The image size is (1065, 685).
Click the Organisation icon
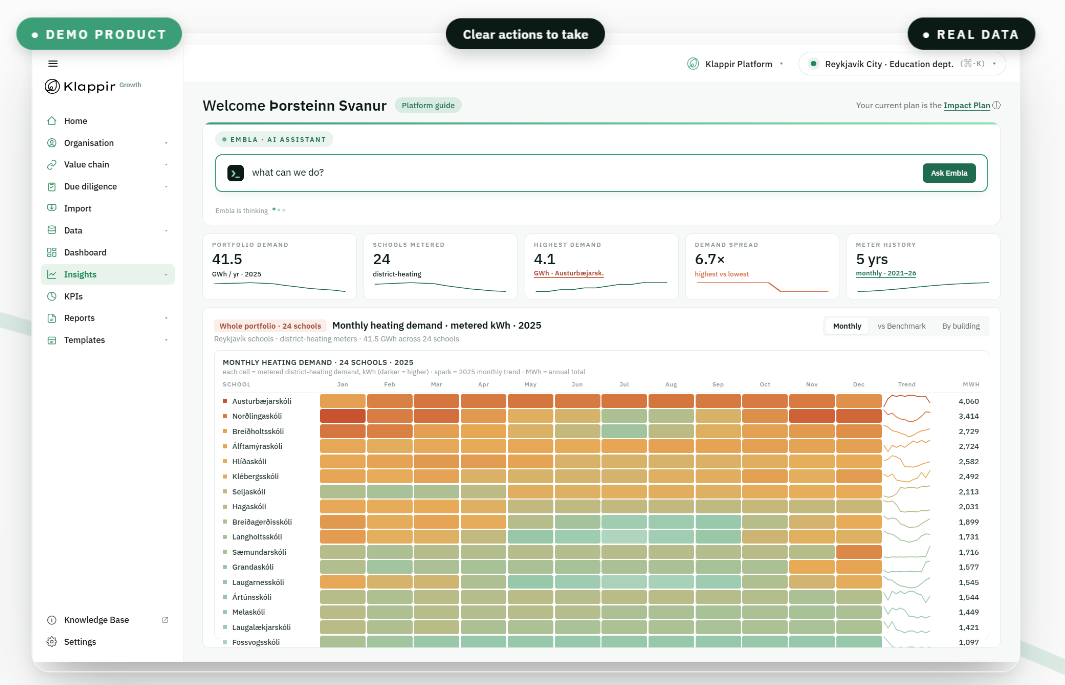click(x=52, y=143)
